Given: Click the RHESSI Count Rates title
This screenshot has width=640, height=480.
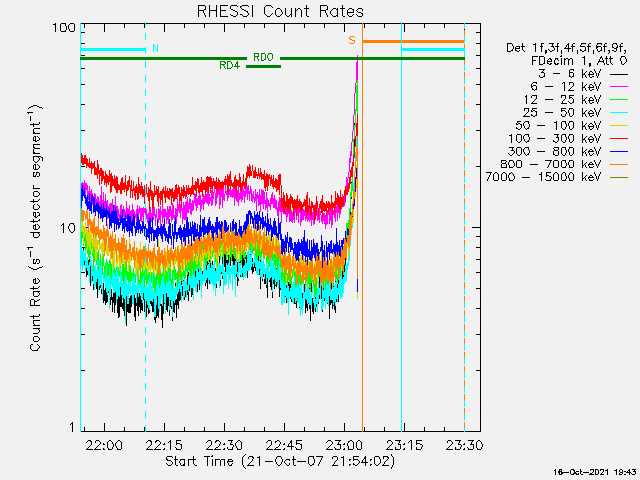Looking at the screenshot, I should [280, 11].
